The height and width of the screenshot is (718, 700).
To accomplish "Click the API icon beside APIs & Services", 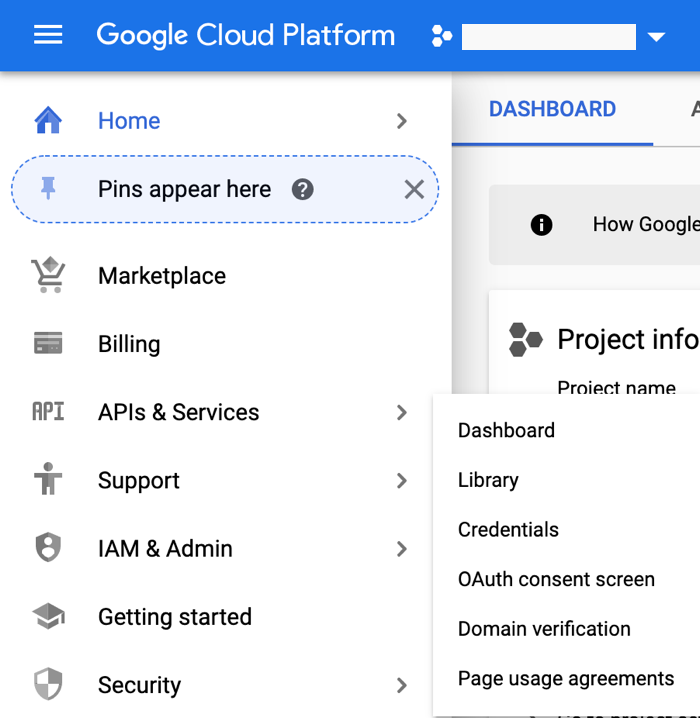I will click(x=48, y=412).
